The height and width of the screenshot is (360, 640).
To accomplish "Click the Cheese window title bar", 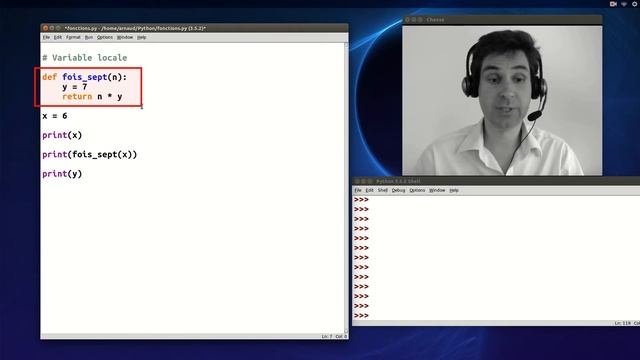I will (x=502, y=20).
